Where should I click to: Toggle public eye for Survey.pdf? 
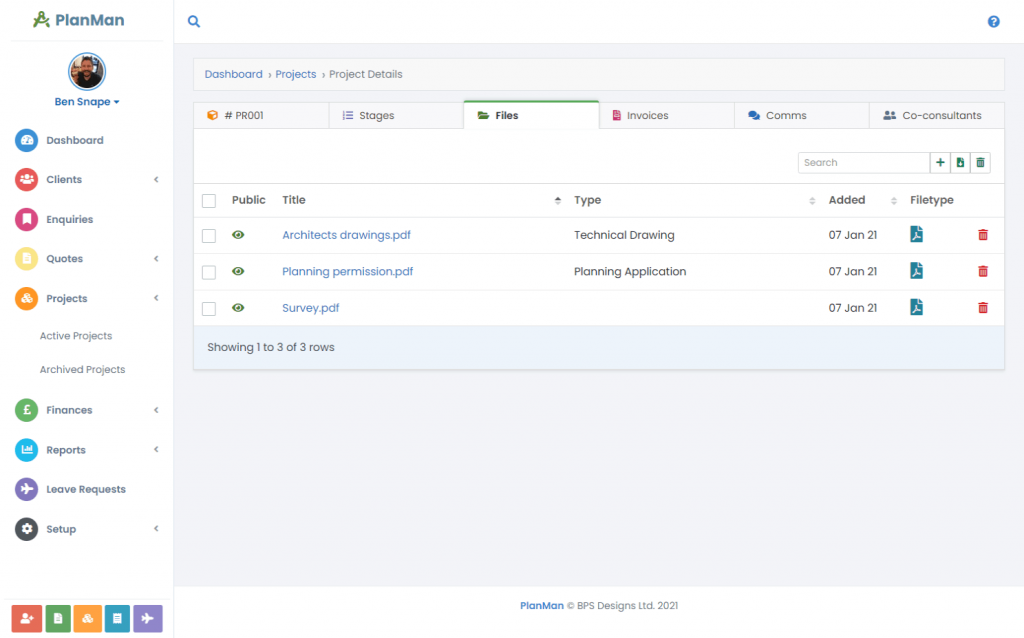click(x=238, y=308)
